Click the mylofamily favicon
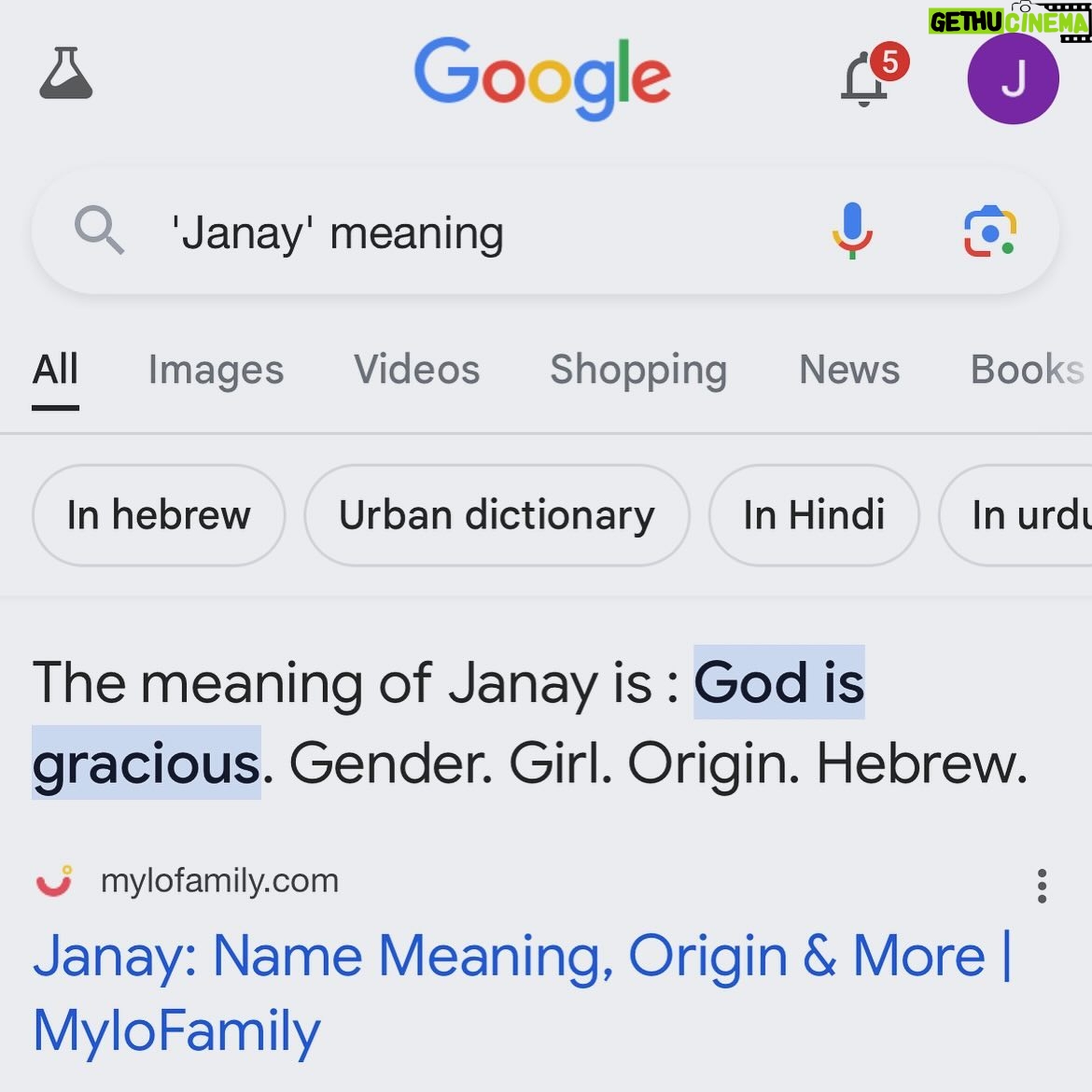 54,881
